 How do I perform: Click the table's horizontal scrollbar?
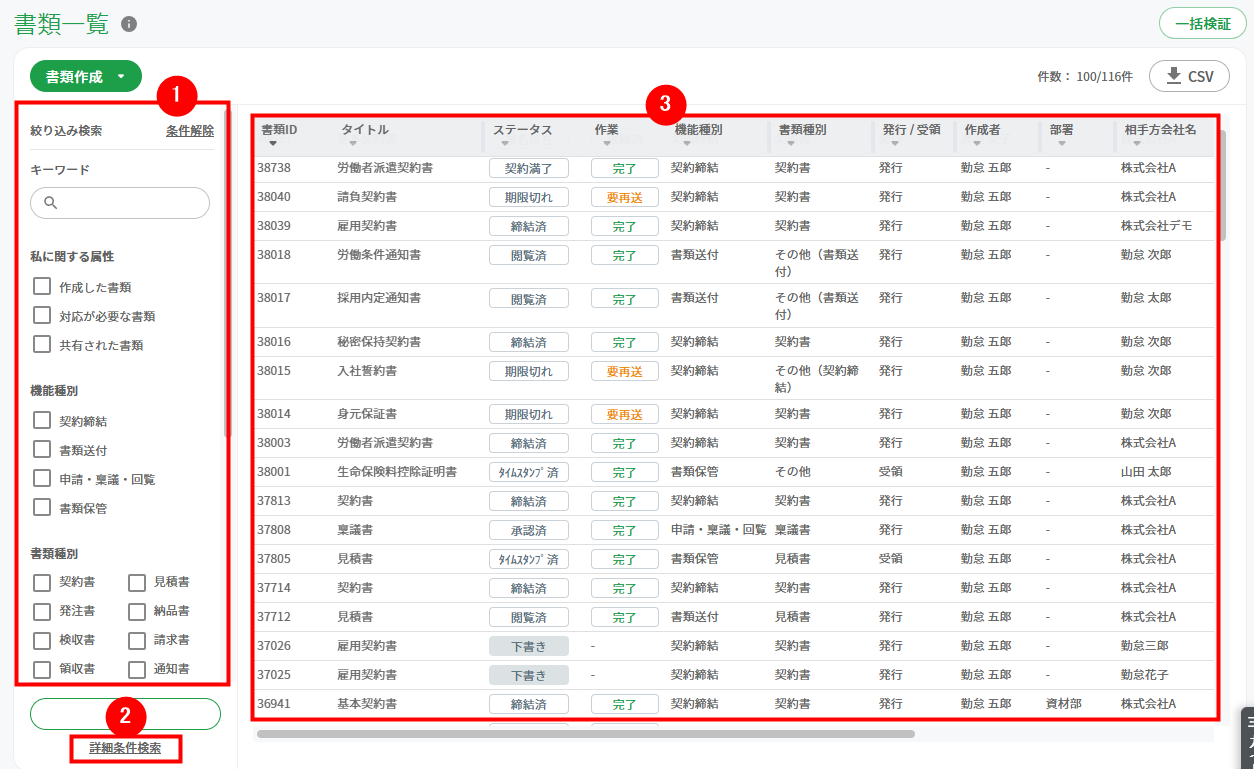point(586,734)
